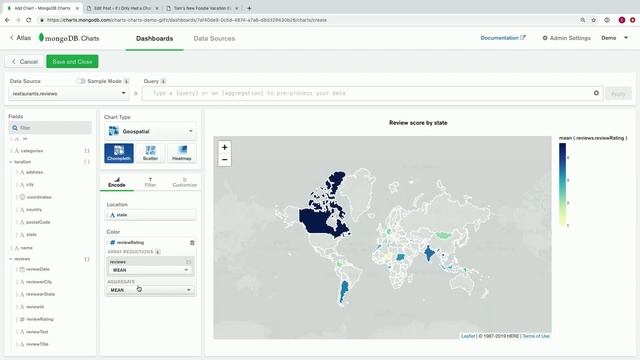Collapse the reviews field group
The width and height of the screenshot is (640, 360).
[x=11, y=259]
